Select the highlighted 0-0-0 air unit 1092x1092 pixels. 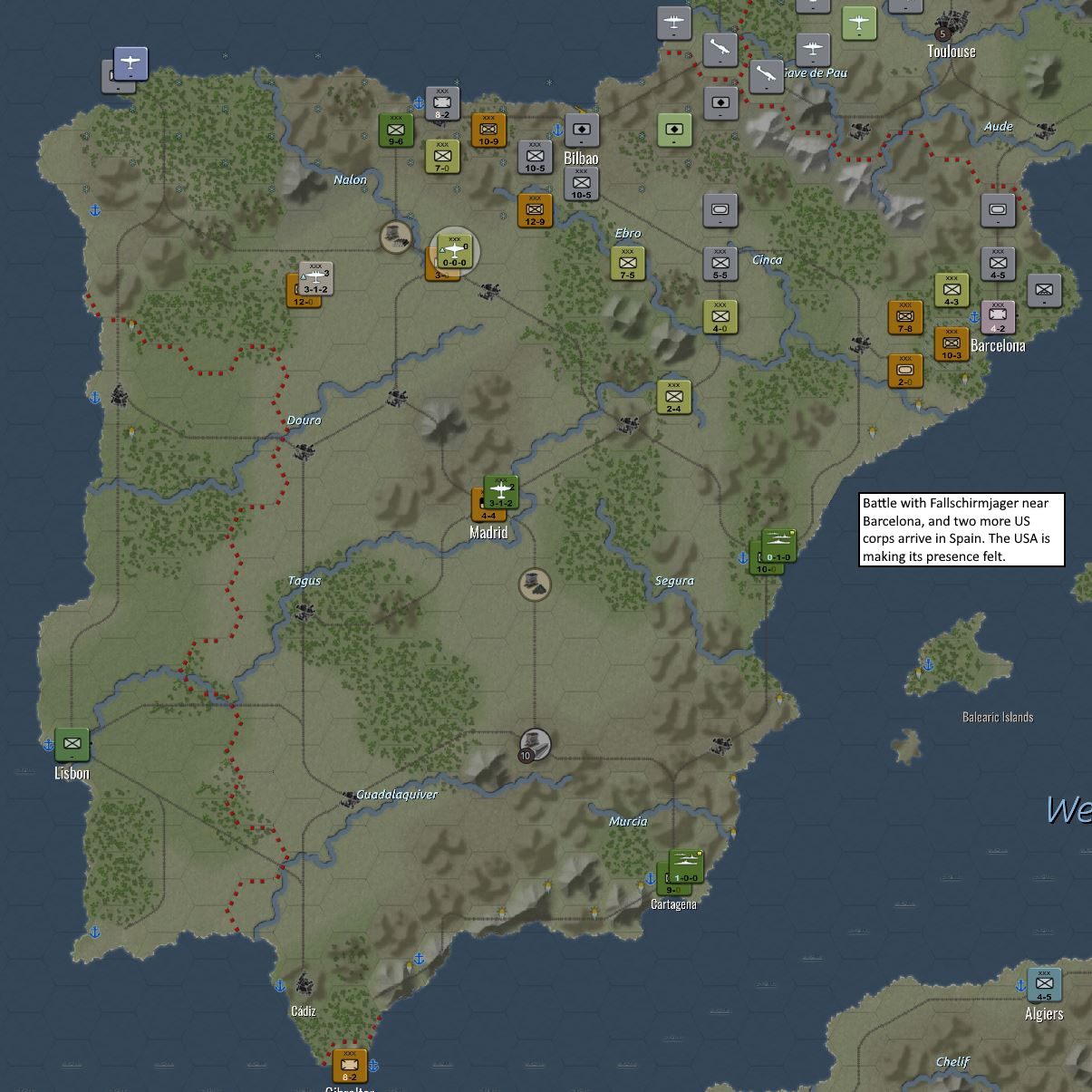tap(454, 250)
